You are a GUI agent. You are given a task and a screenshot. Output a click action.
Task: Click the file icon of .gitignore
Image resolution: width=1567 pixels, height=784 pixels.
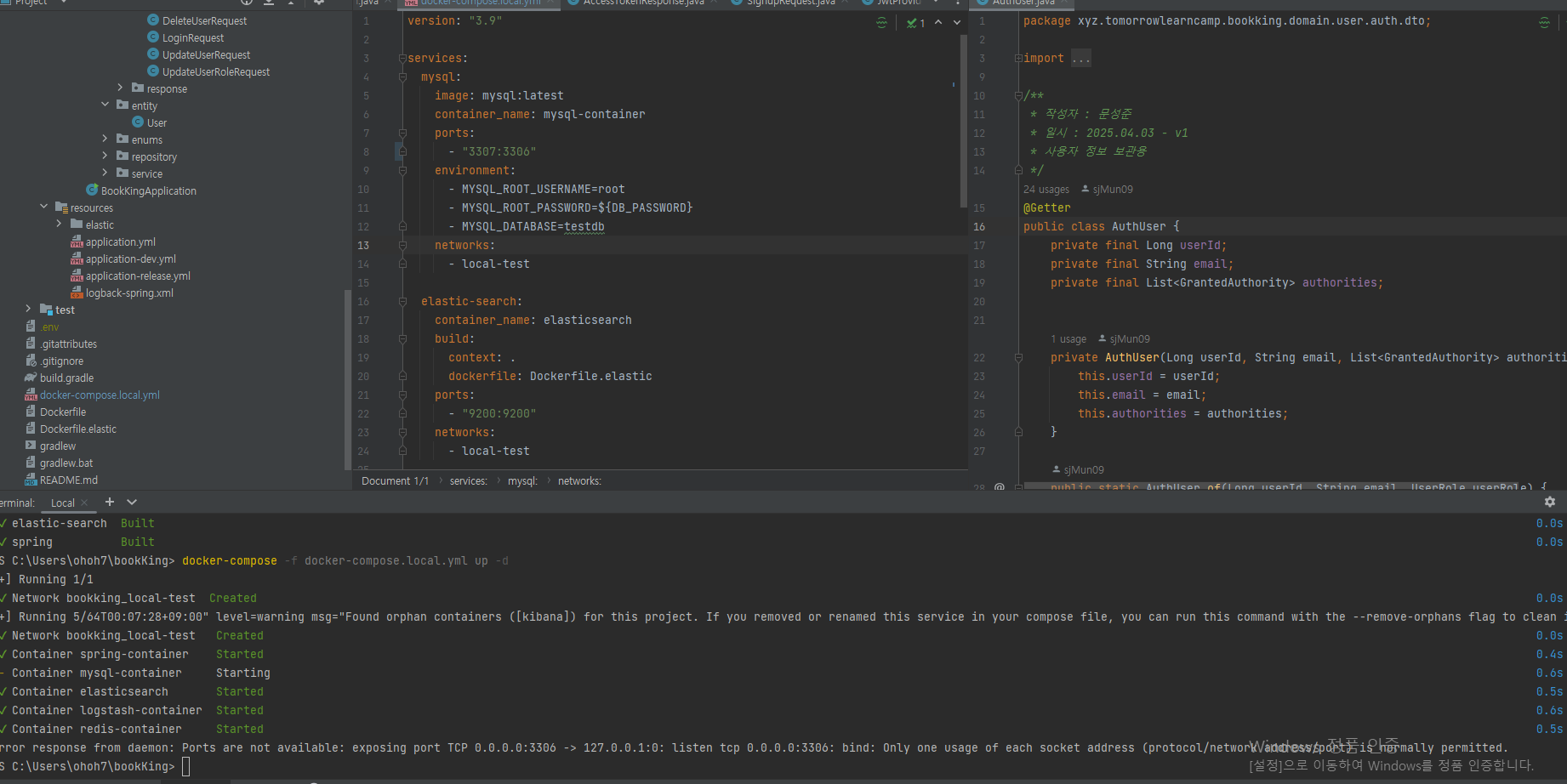31,361
